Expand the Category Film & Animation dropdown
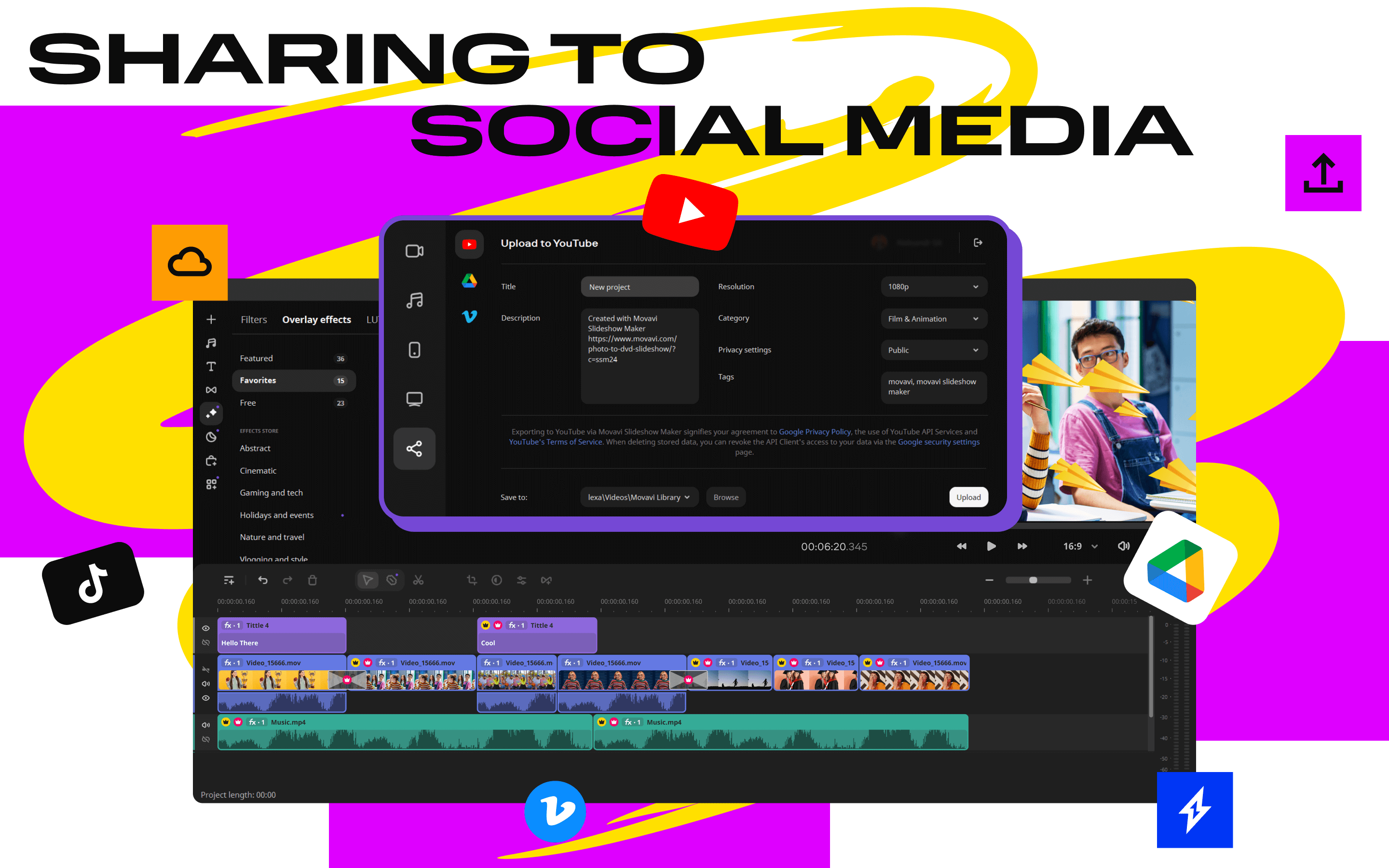Viewport: 1389px width, 868px height. pos(934,319)
